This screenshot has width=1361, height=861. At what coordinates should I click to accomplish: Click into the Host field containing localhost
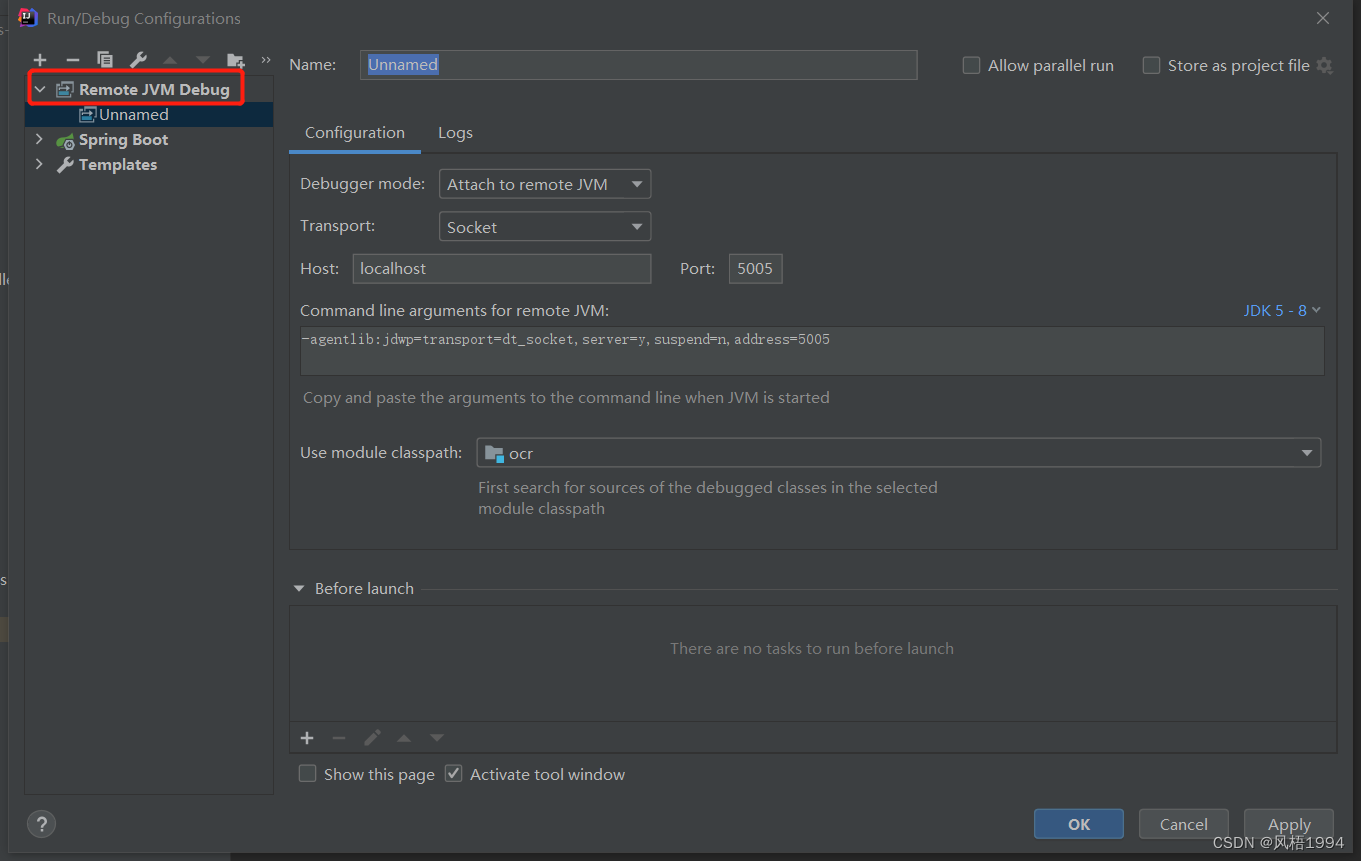pyautogui.click(x=502, y=268)
